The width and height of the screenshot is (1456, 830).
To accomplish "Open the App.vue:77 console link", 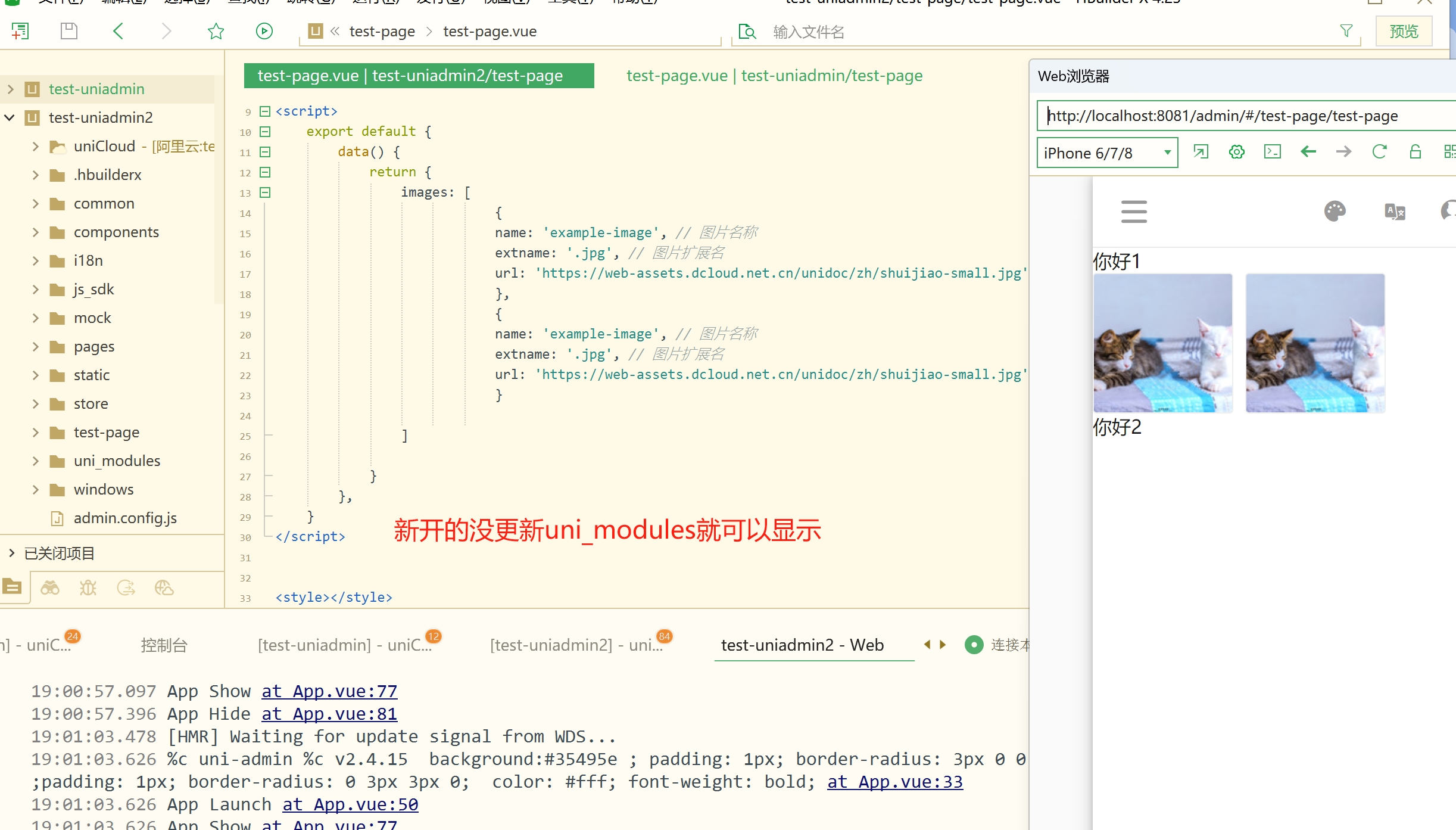I will point(329,691).
